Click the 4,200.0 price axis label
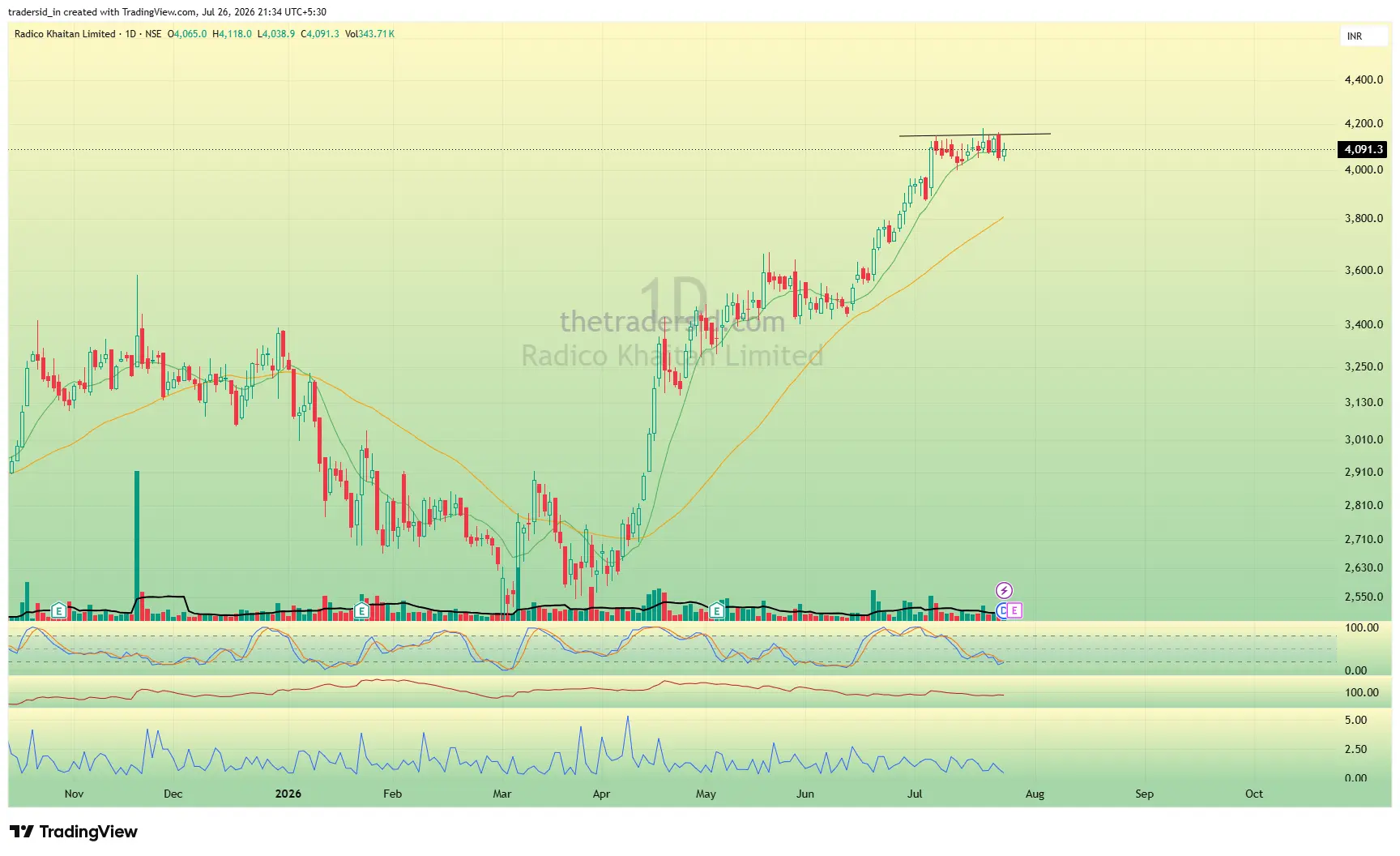This screenshot has width=1400, height=856. pyautogui.click(x=1364, y=123)
